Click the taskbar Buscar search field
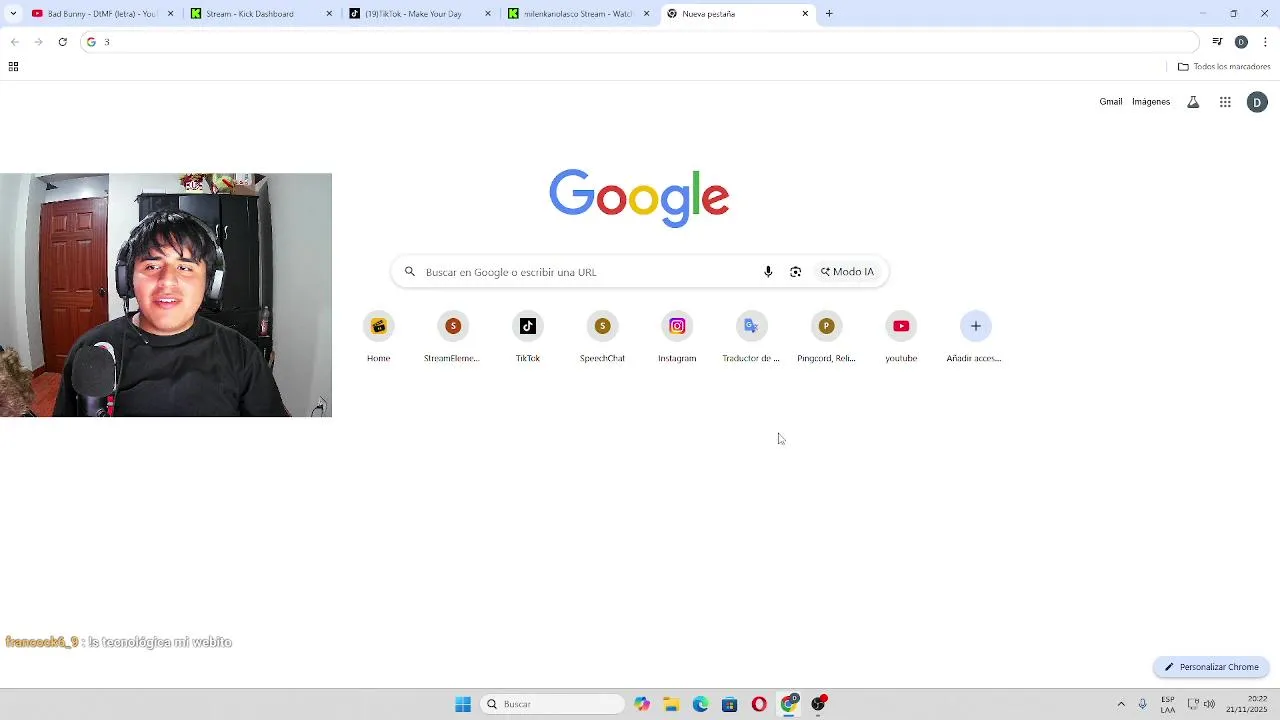The image size is (1280, 720). pos(553,704)
